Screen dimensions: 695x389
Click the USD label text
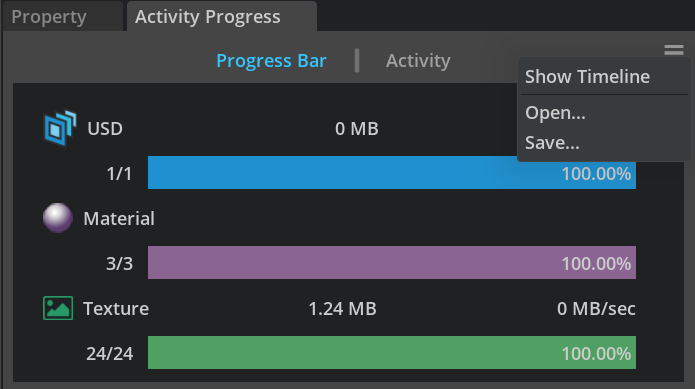tap(105, 129)
